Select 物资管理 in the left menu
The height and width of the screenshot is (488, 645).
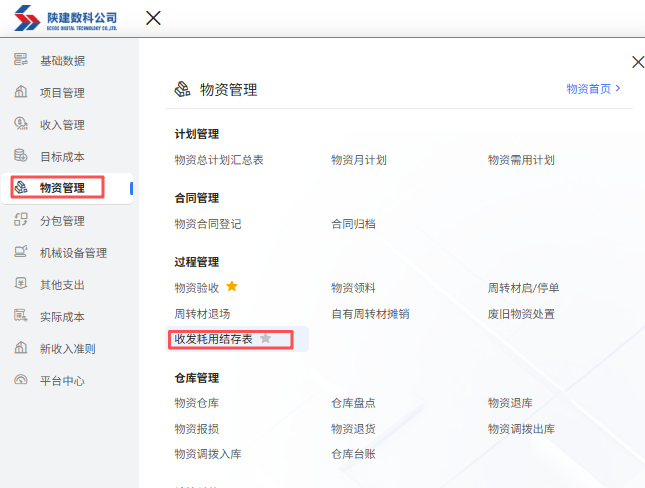tap(61, 188)
